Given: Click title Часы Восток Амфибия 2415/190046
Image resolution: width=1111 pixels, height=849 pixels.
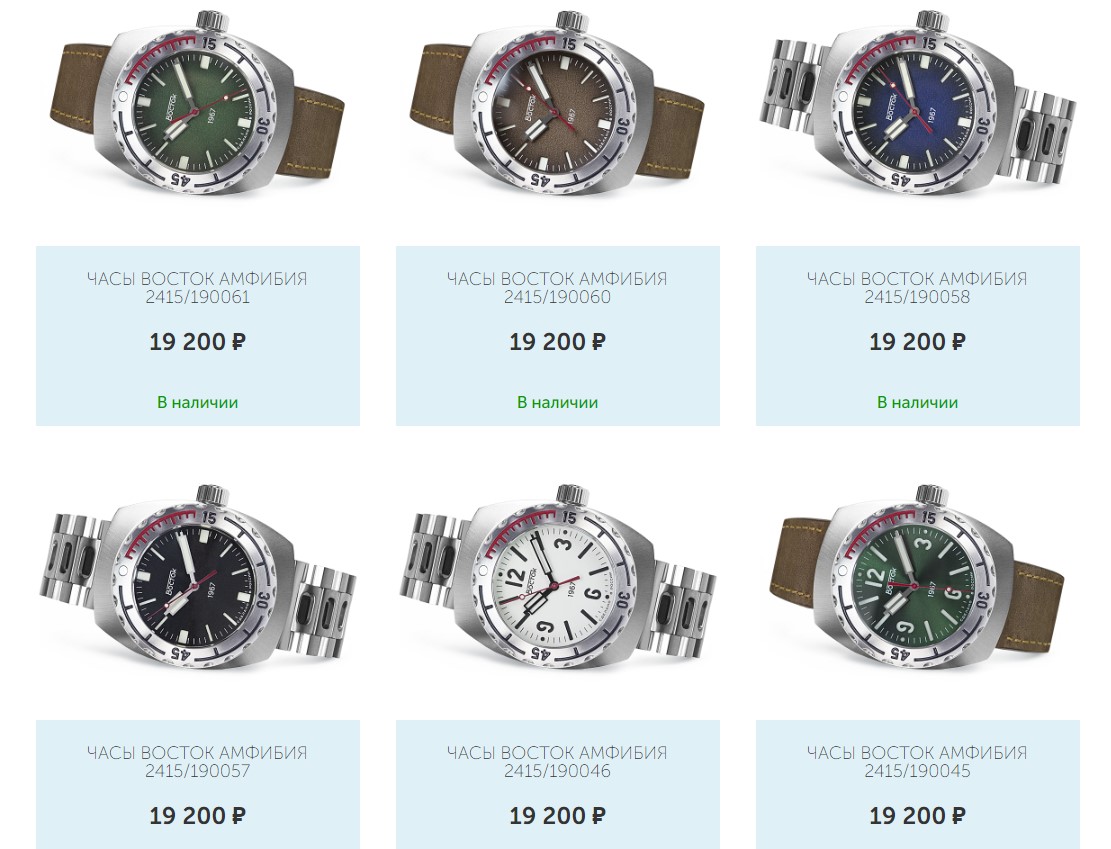Looking at the screenshot, I should (557, 761).
